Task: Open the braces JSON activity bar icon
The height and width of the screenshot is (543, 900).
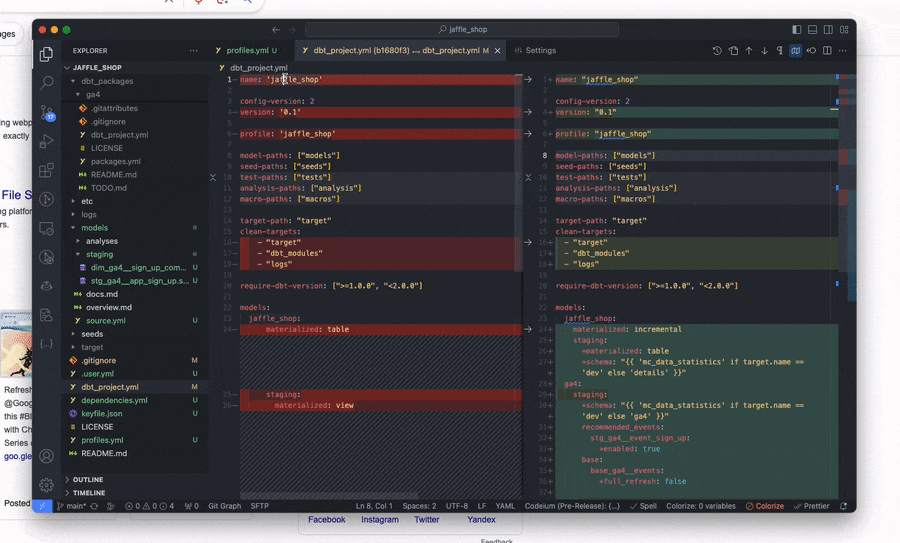Action: point(46,344)
